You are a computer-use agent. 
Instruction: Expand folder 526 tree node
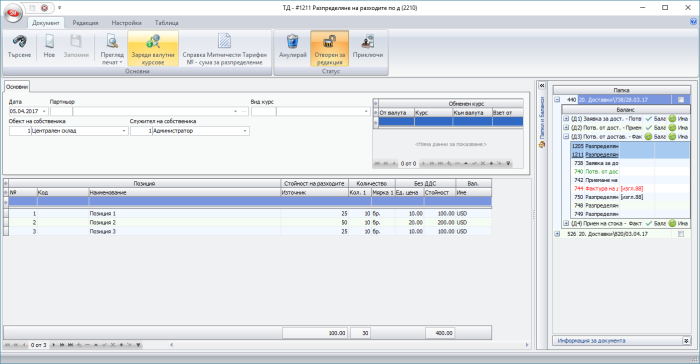point(557,234)
